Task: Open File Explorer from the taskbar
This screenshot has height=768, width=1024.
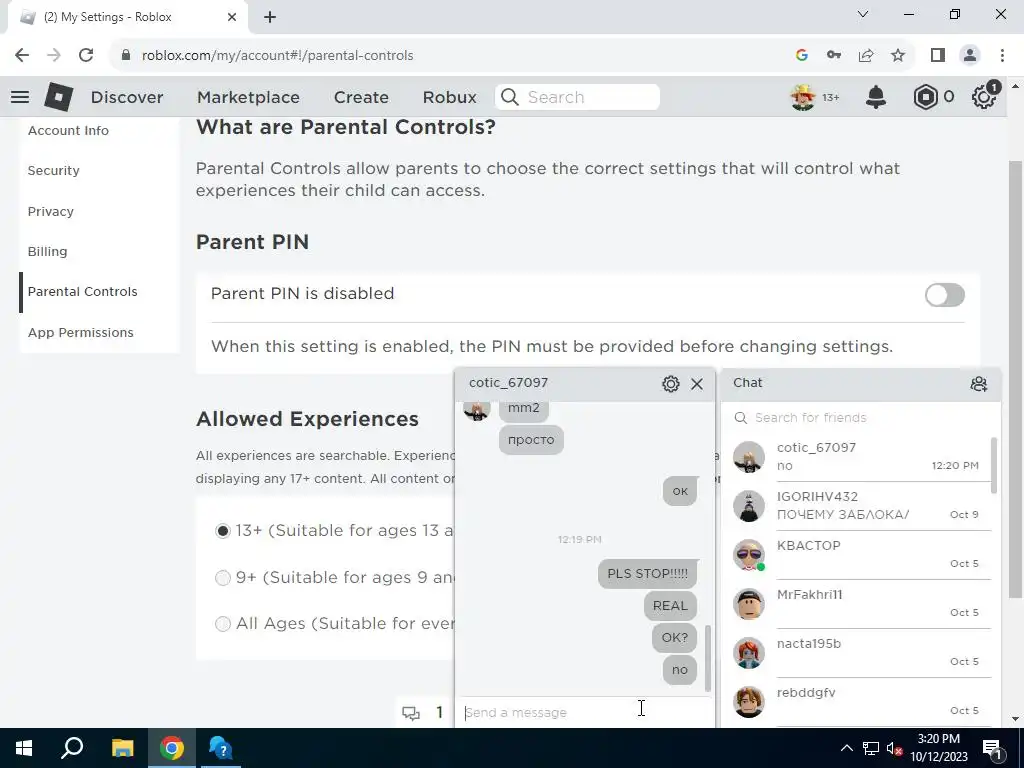Action: point(122,748)
